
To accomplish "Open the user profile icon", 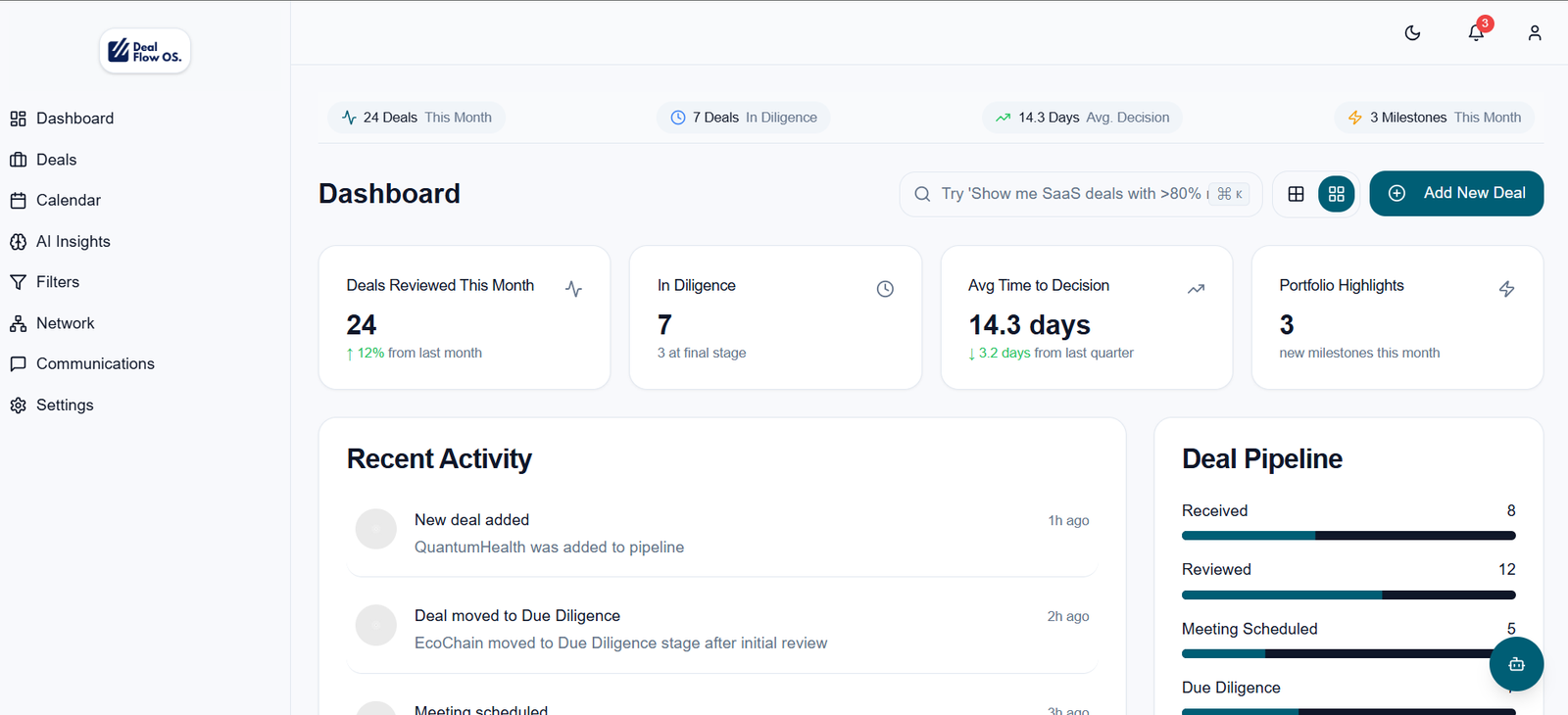I will (x=1535, y=33).
